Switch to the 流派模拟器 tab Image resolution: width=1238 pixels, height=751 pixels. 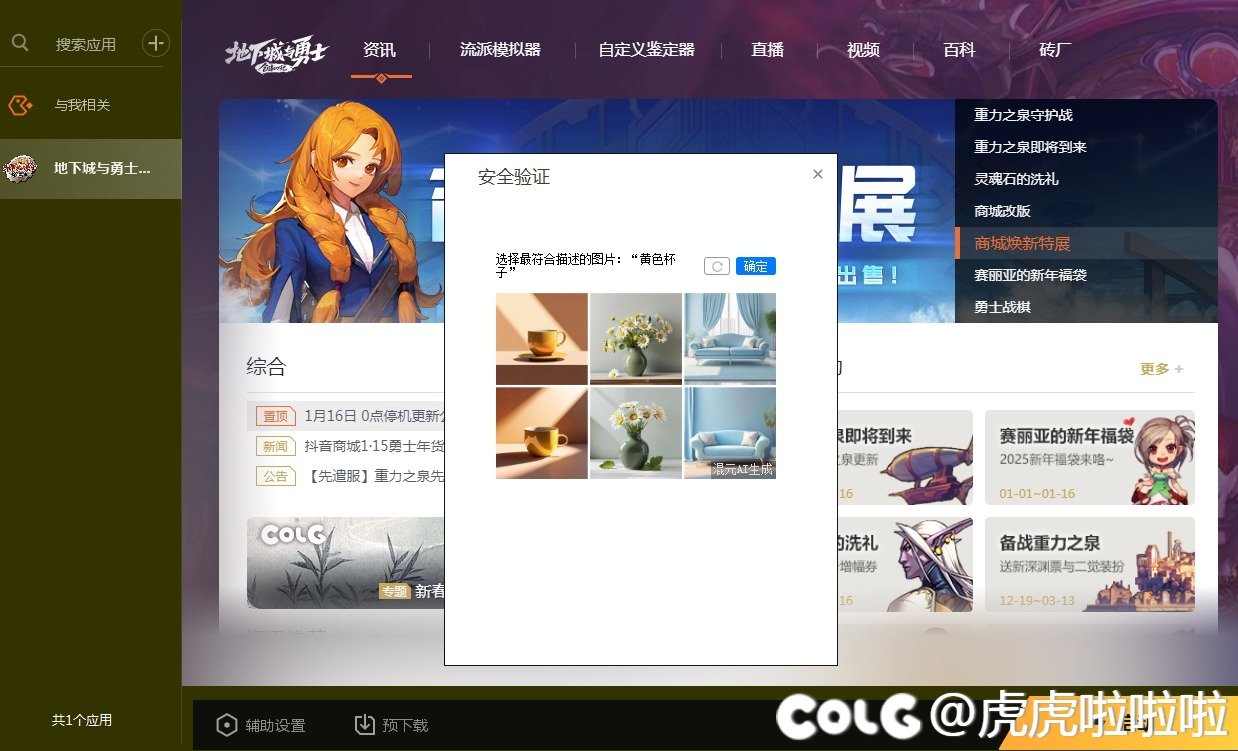tap(500, 49)
